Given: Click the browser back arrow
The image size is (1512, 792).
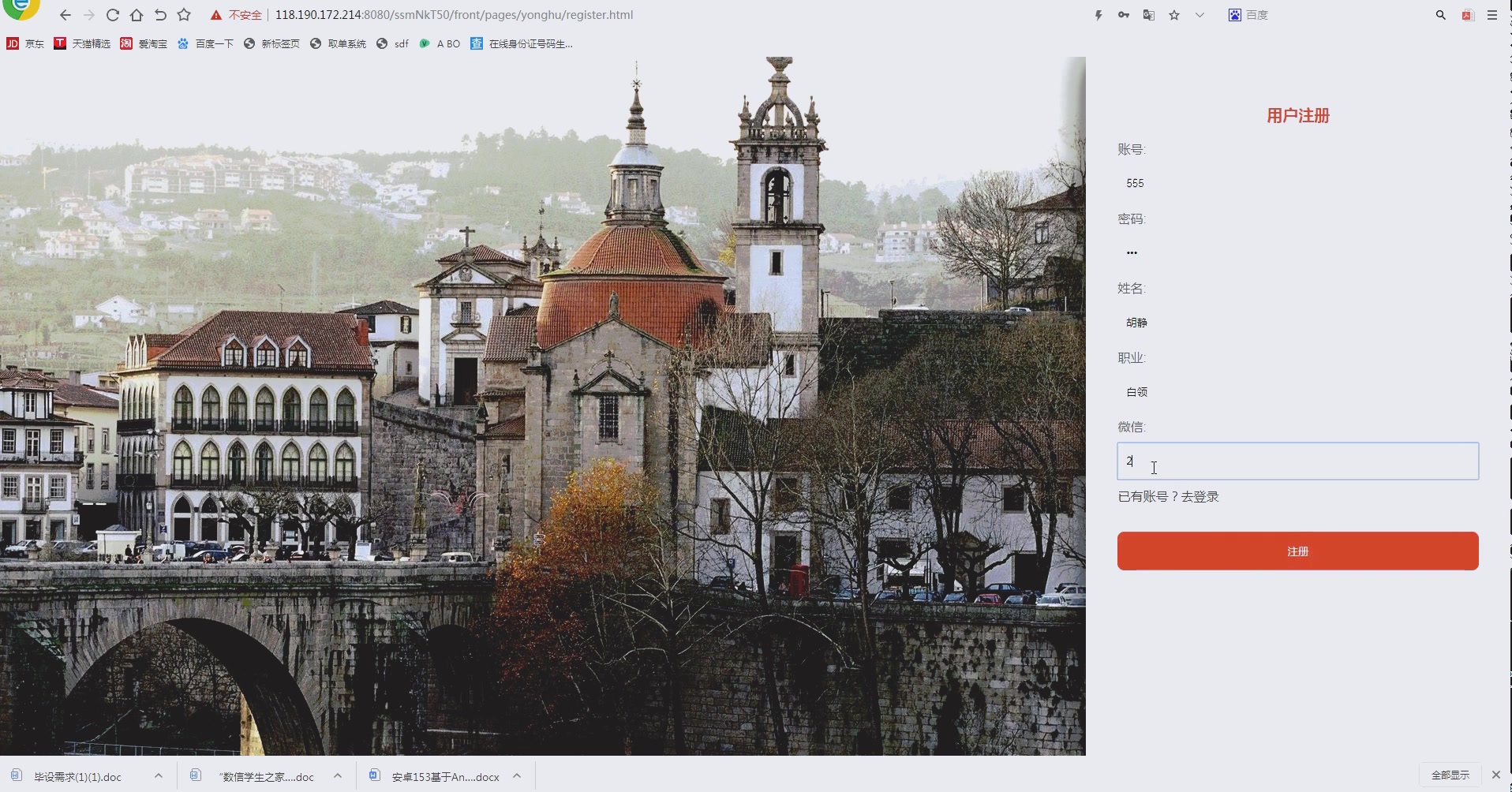Looking at the screenshot, I should [x=65, y=15].
